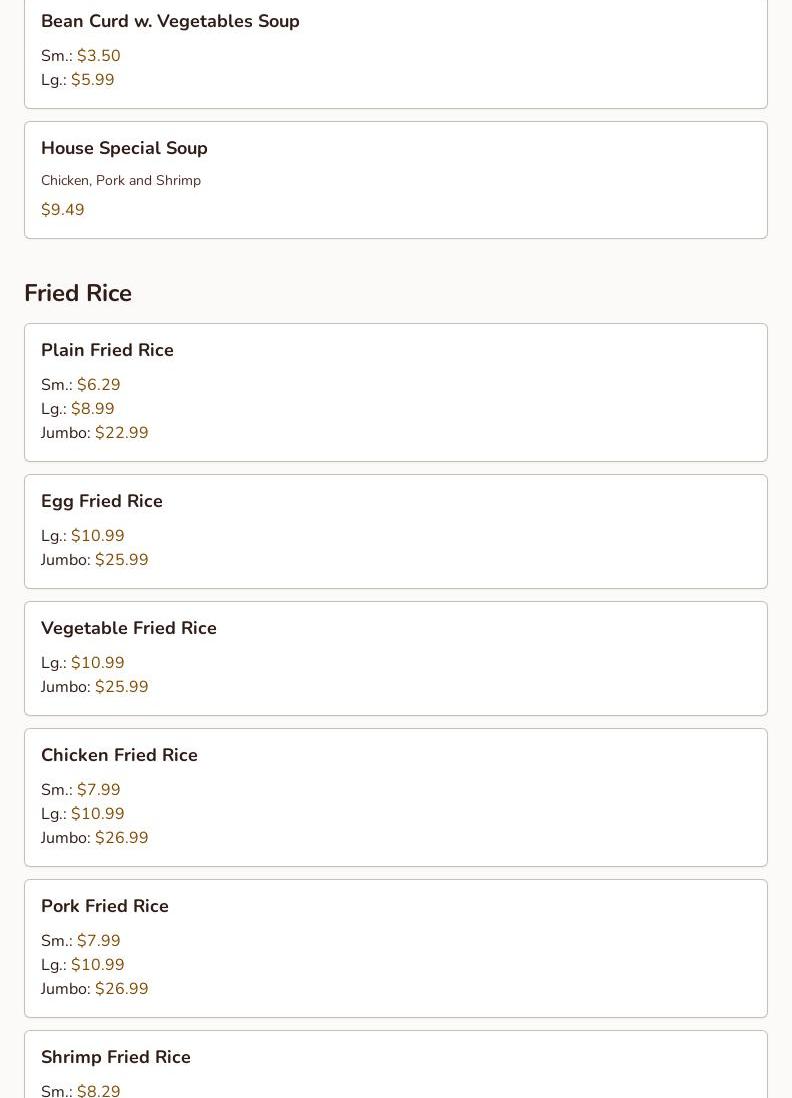The height and width of the screenshot is (1098, 792).
Task: Open the House Special Soup item
Action: [124, 148]
